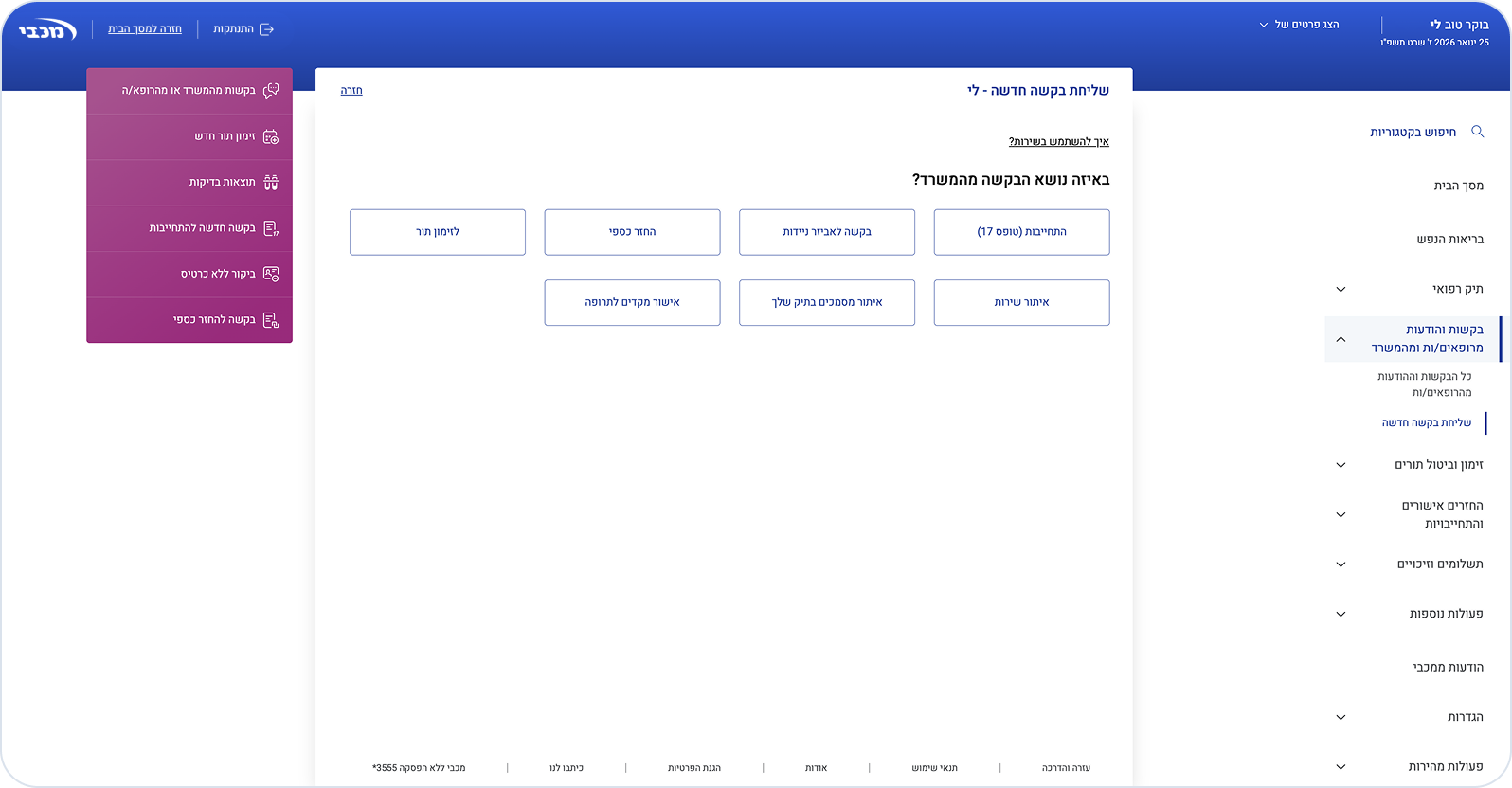Click the test tubes icon for test results
Screen dimensions: 1512x788
pyautogui.click(x=271, y=183)
